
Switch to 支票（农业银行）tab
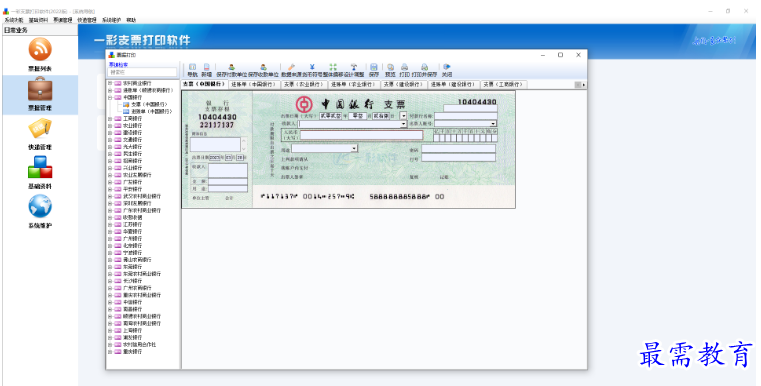click(x=303, y=84)
